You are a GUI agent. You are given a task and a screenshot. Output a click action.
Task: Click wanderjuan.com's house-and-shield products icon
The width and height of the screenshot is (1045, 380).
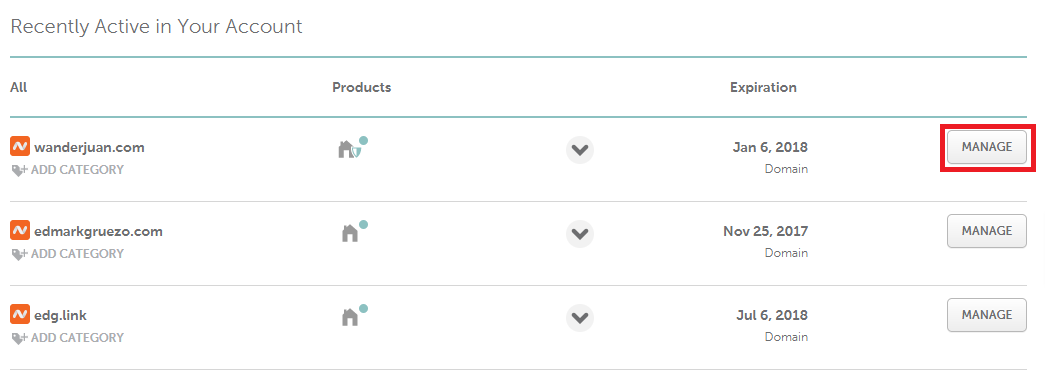(353, 148)
